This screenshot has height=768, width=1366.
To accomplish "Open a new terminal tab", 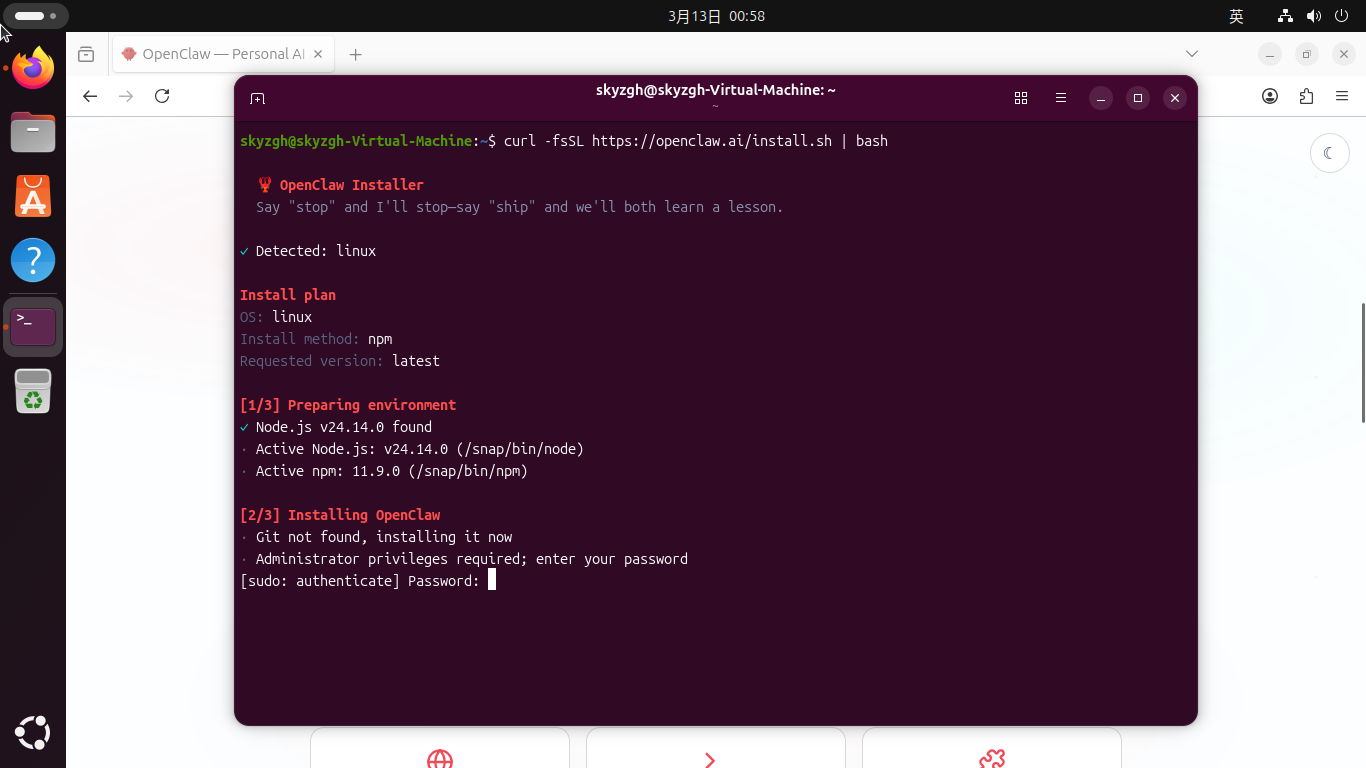I will coord(257,98).
